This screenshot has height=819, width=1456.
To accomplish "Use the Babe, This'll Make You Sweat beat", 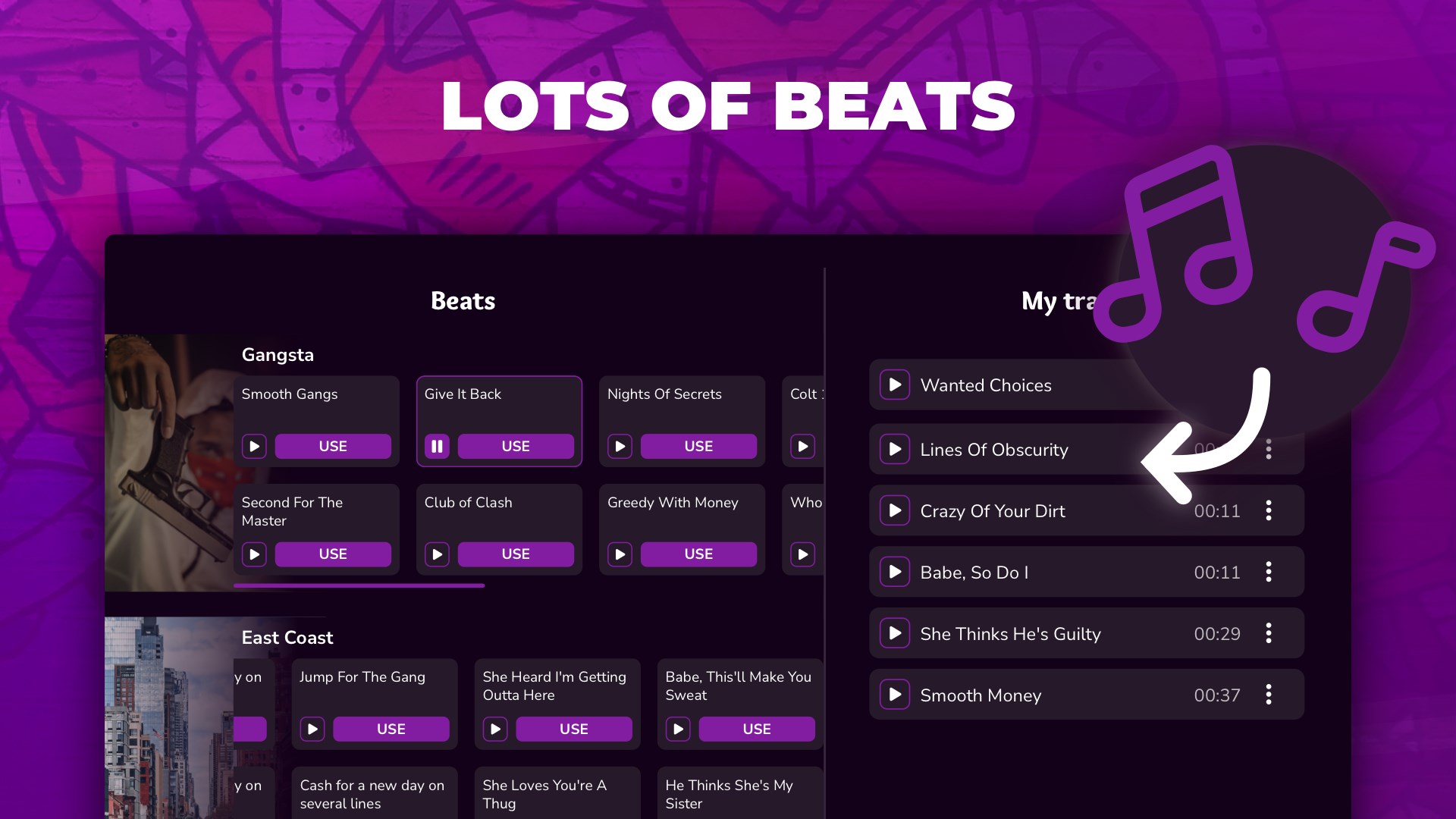I will 757,729.
